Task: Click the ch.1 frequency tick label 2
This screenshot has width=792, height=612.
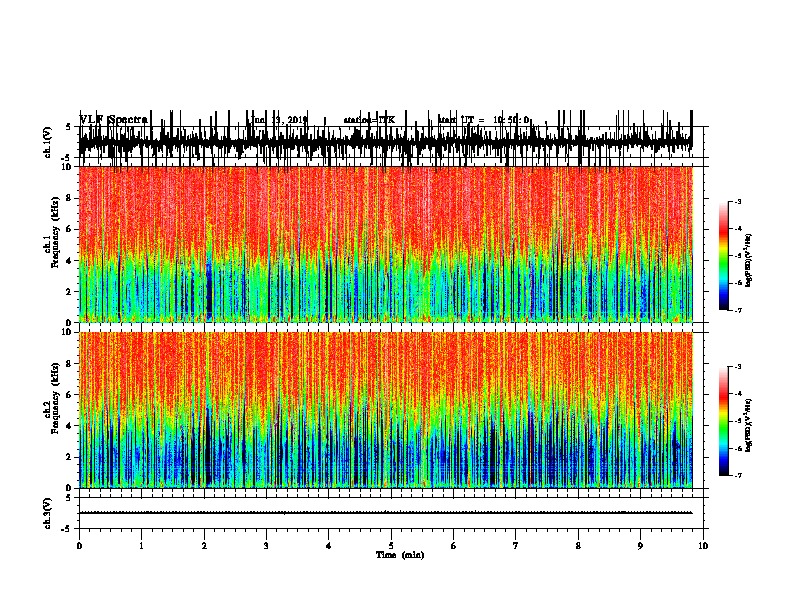Action: coord(70,291)
